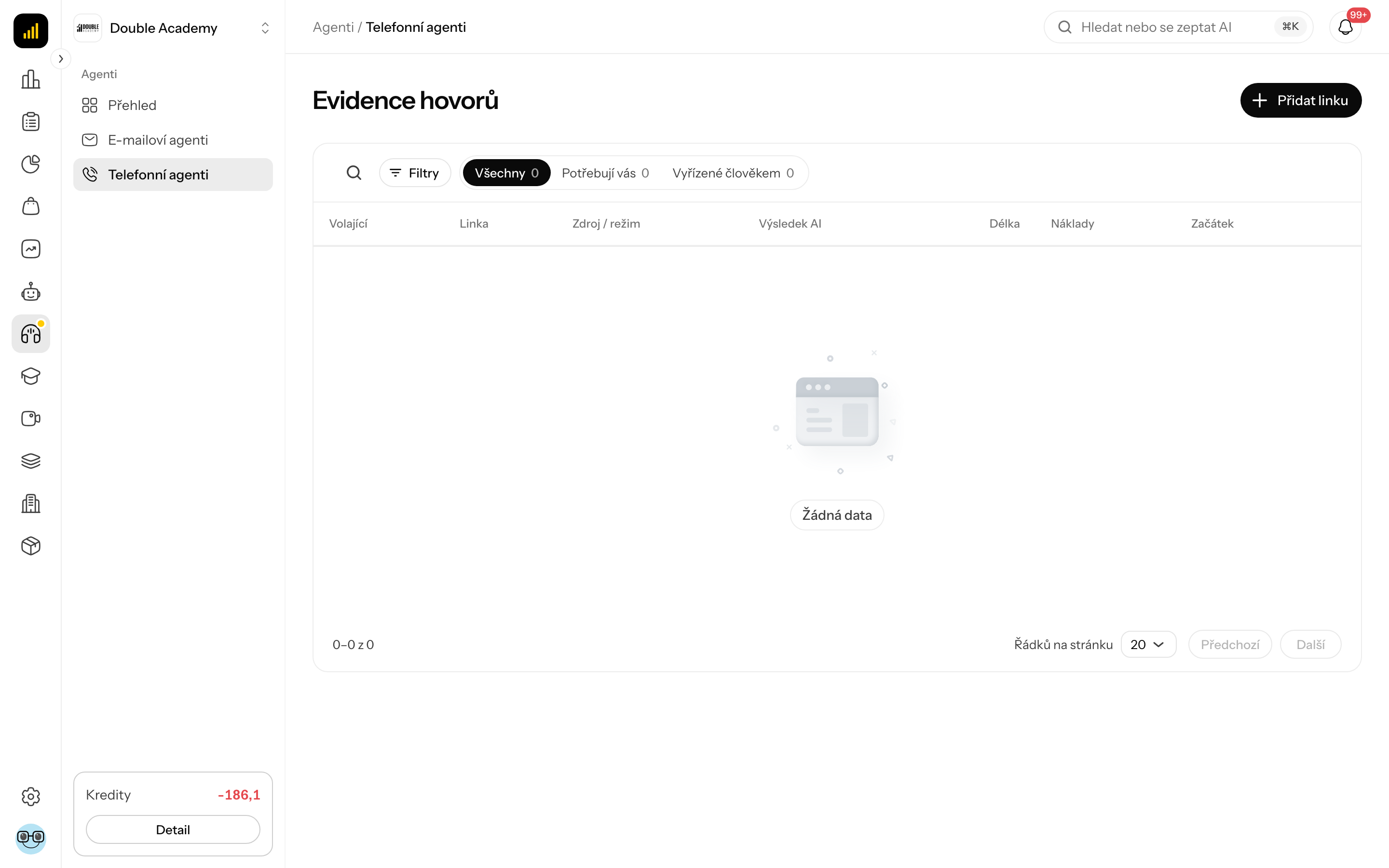This screenshot has height=868, width=1389.
Task: Click the Délka column header
Action: click(x=1005, y=223)
